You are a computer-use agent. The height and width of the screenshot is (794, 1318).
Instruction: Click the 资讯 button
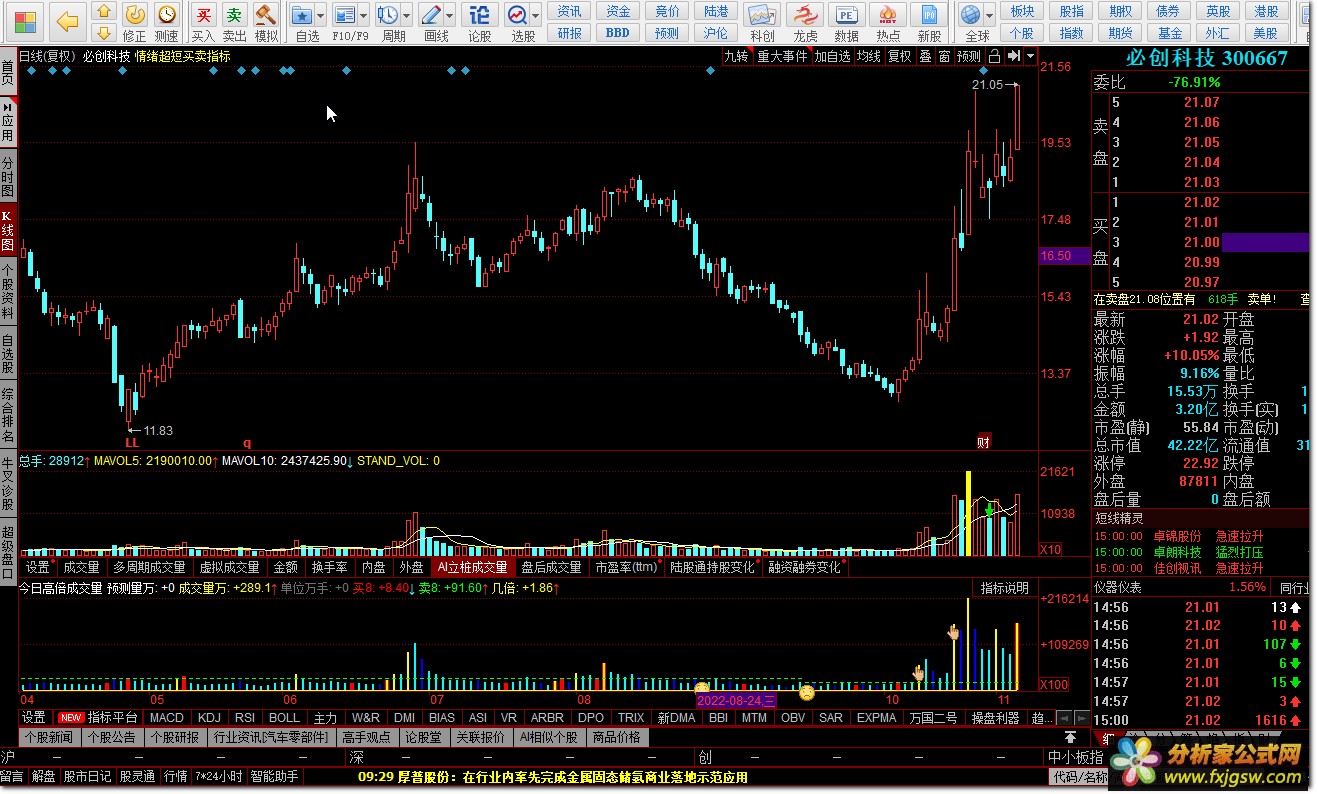pos(570,11)
